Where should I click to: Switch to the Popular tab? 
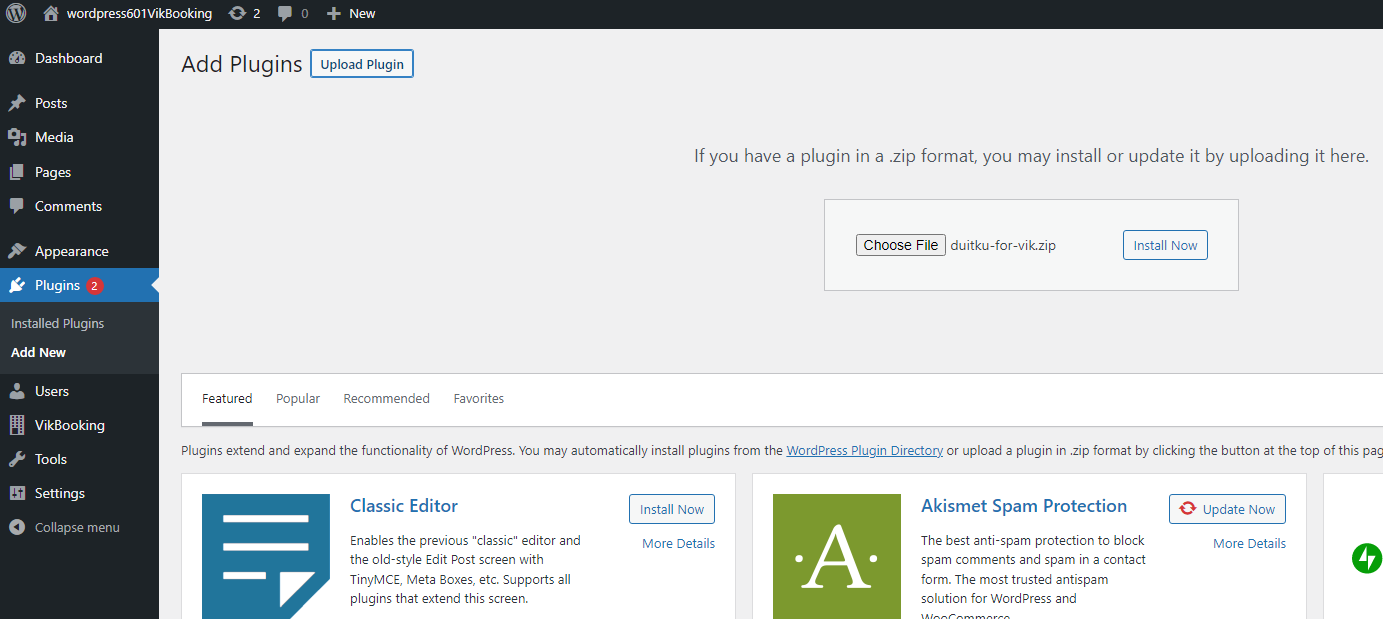298,398
